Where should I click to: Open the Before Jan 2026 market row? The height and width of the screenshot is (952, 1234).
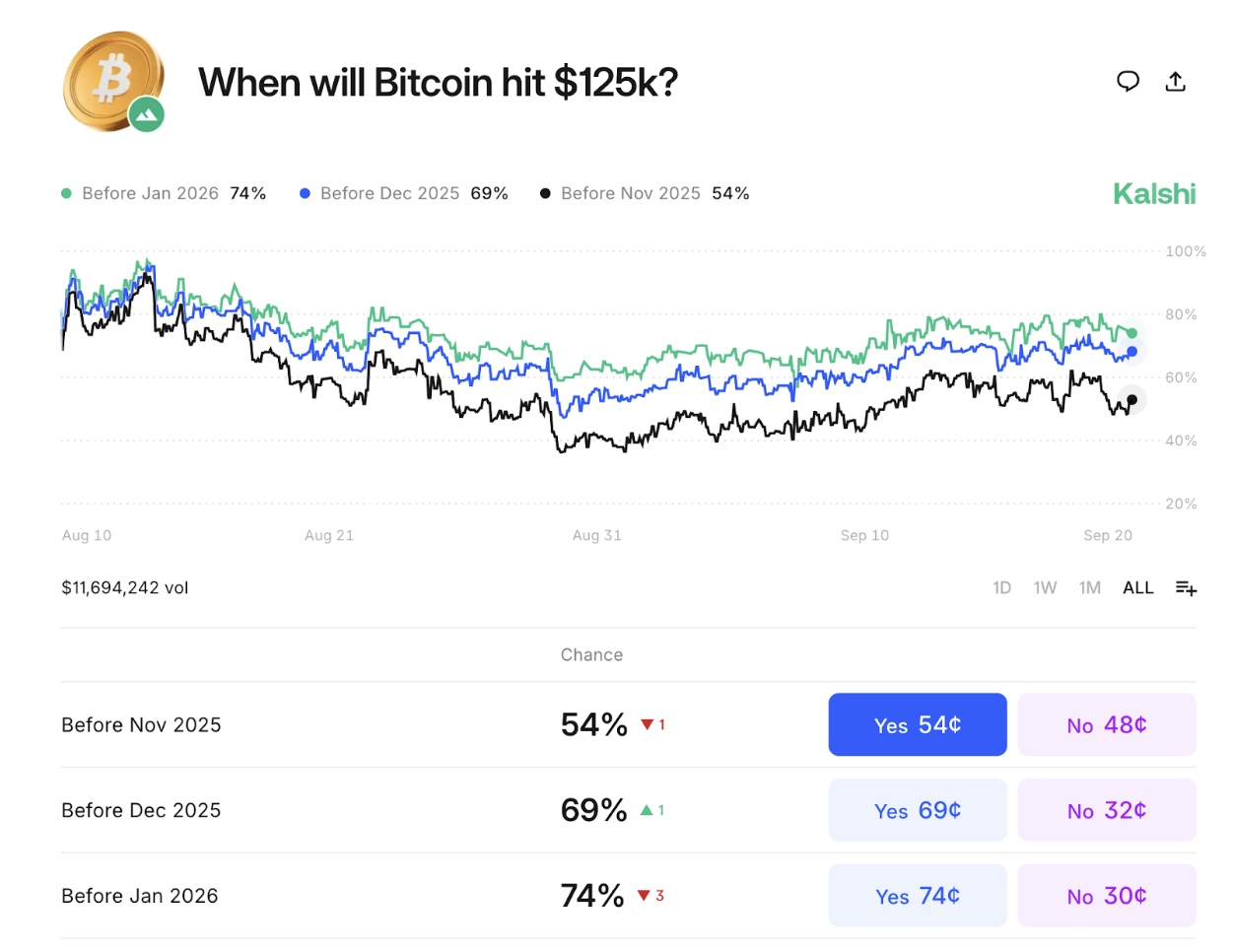(140, 896)
